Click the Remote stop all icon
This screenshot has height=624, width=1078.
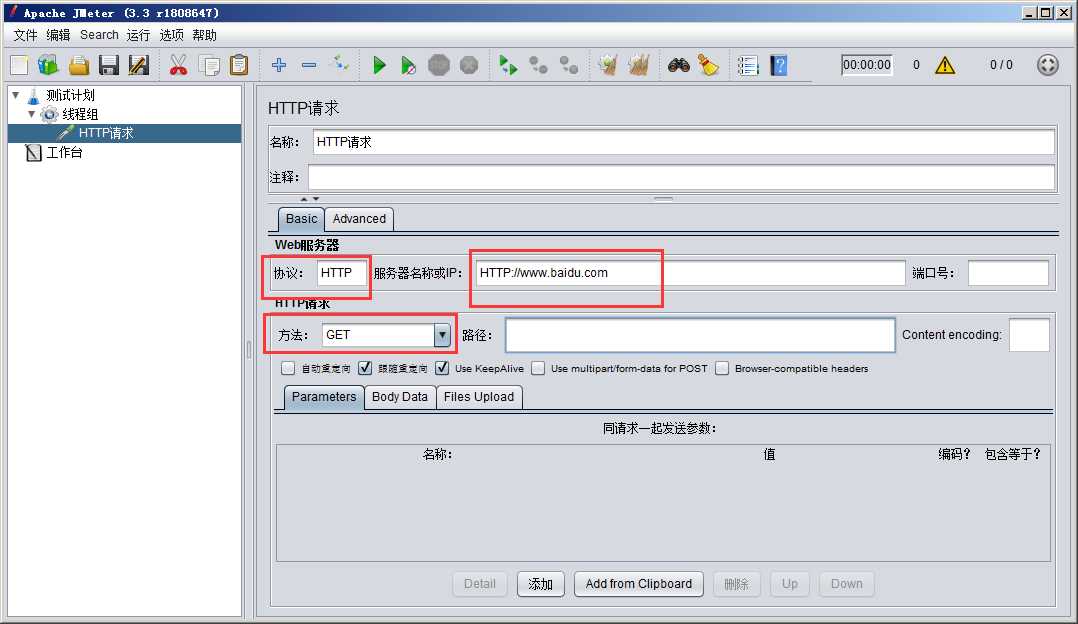(538, 65)
